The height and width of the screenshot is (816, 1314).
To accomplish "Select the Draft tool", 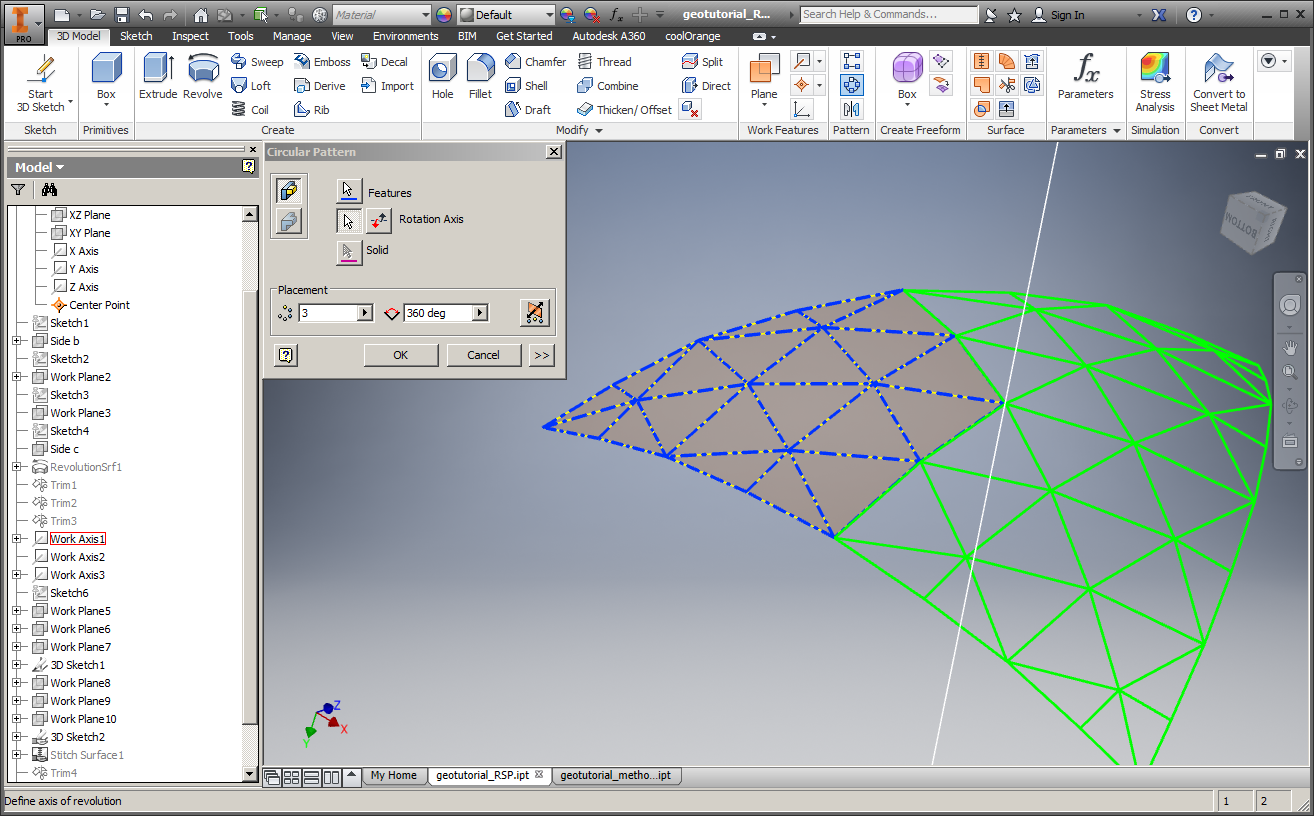I will [x=528, y=110].
